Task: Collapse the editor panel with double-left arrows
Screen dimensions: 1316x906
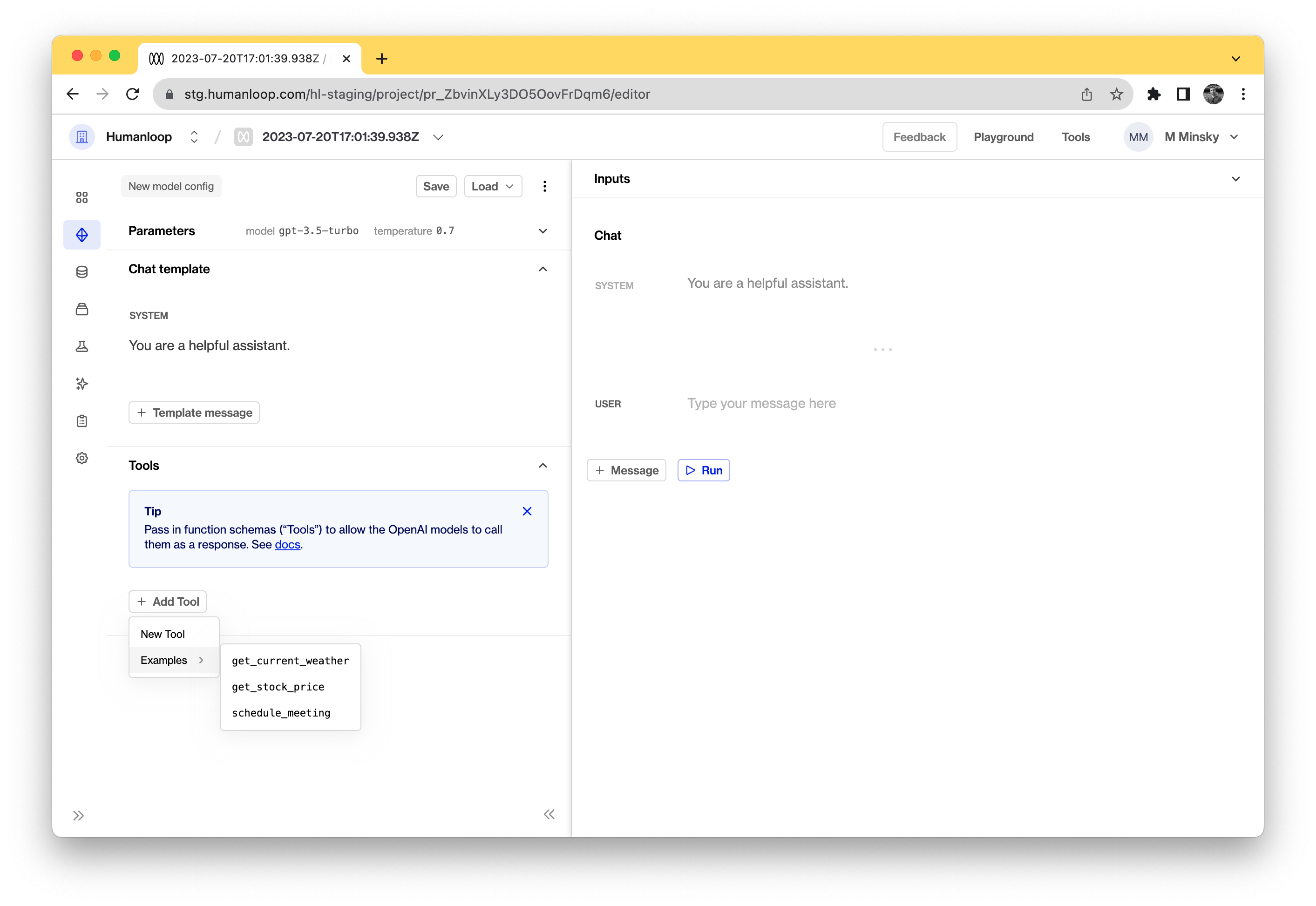Action: 549,815
